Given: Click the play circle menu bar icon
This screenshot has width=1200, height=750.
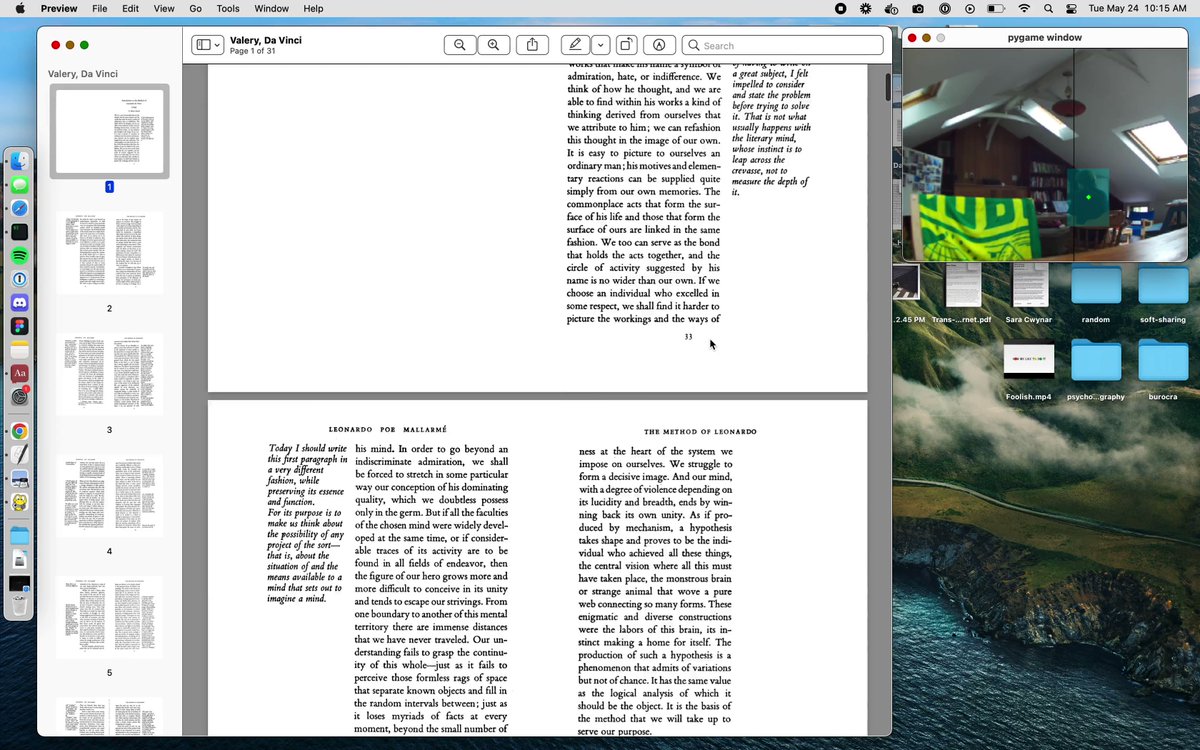Looking at the screenshot, I should (x=970, y=8).
